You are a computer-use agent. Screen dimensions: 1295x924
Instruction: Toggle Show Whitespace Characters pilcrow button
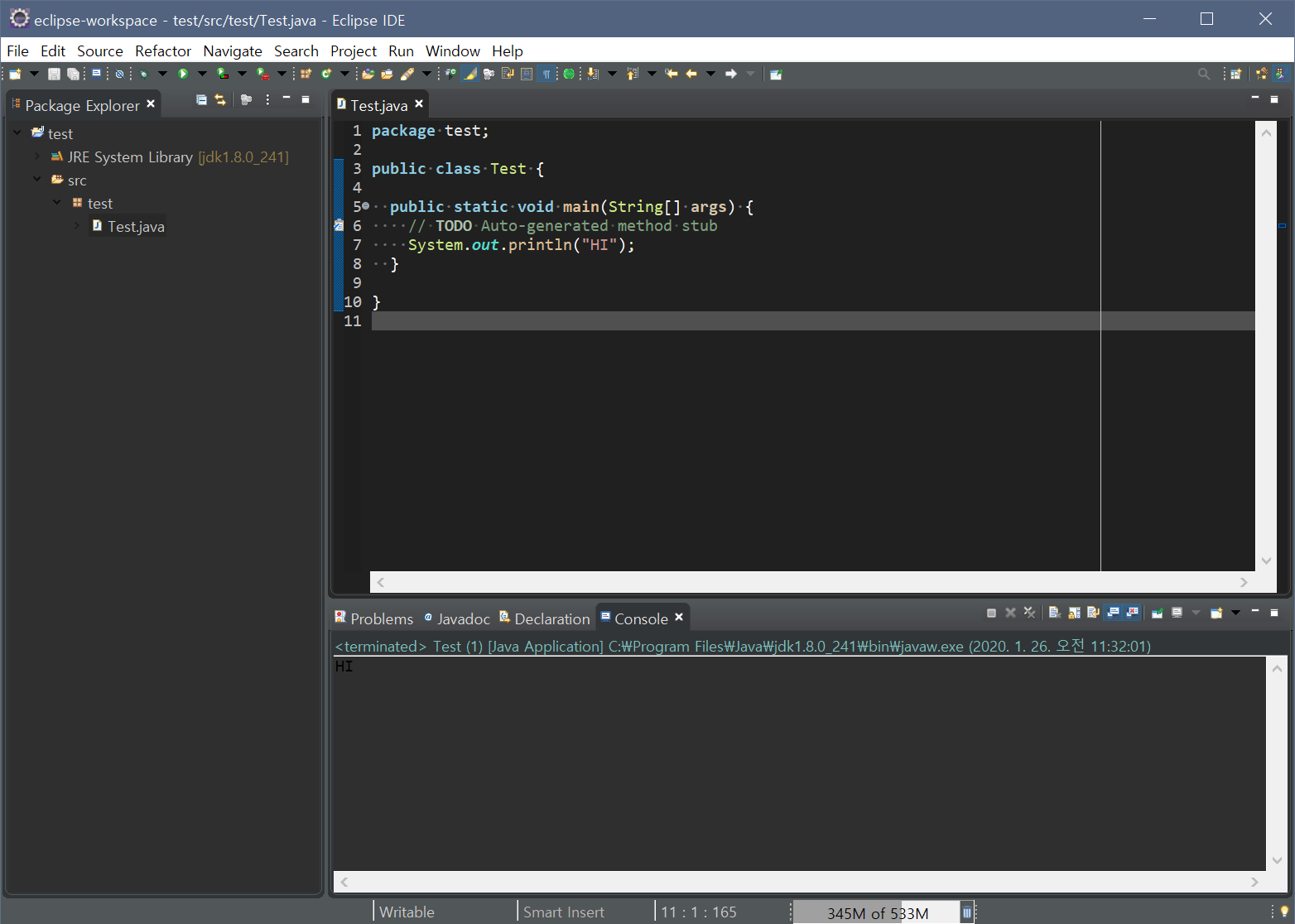(x=546, y=74)
